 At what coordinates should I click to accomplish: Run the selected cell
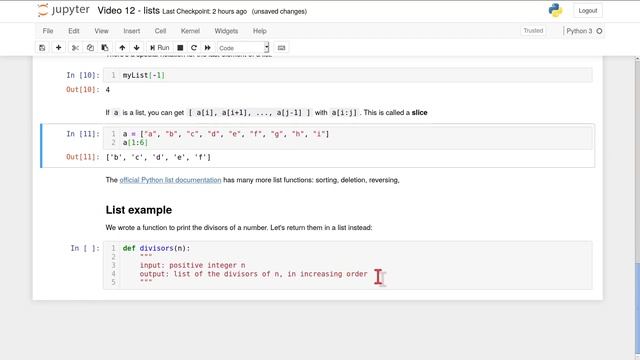point(159,48)
